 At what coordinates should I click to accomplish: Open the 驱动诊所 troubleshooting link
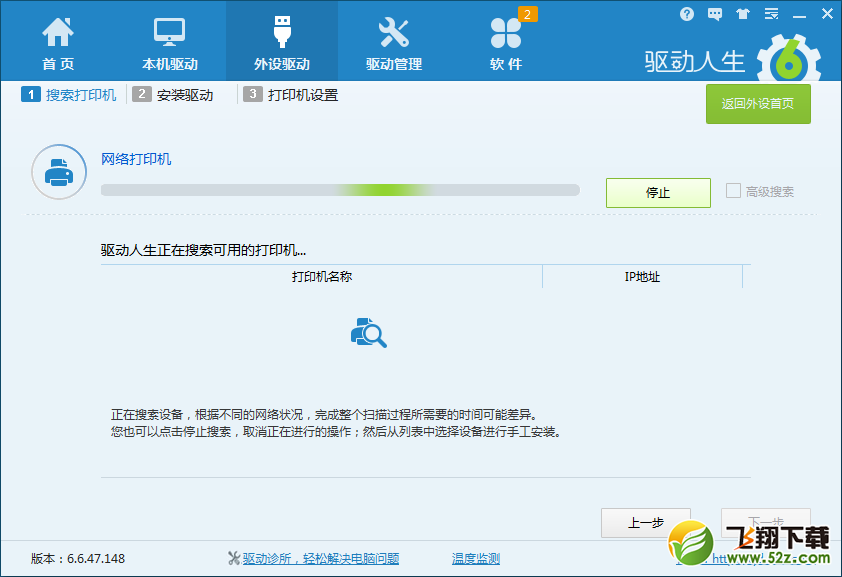321,559
